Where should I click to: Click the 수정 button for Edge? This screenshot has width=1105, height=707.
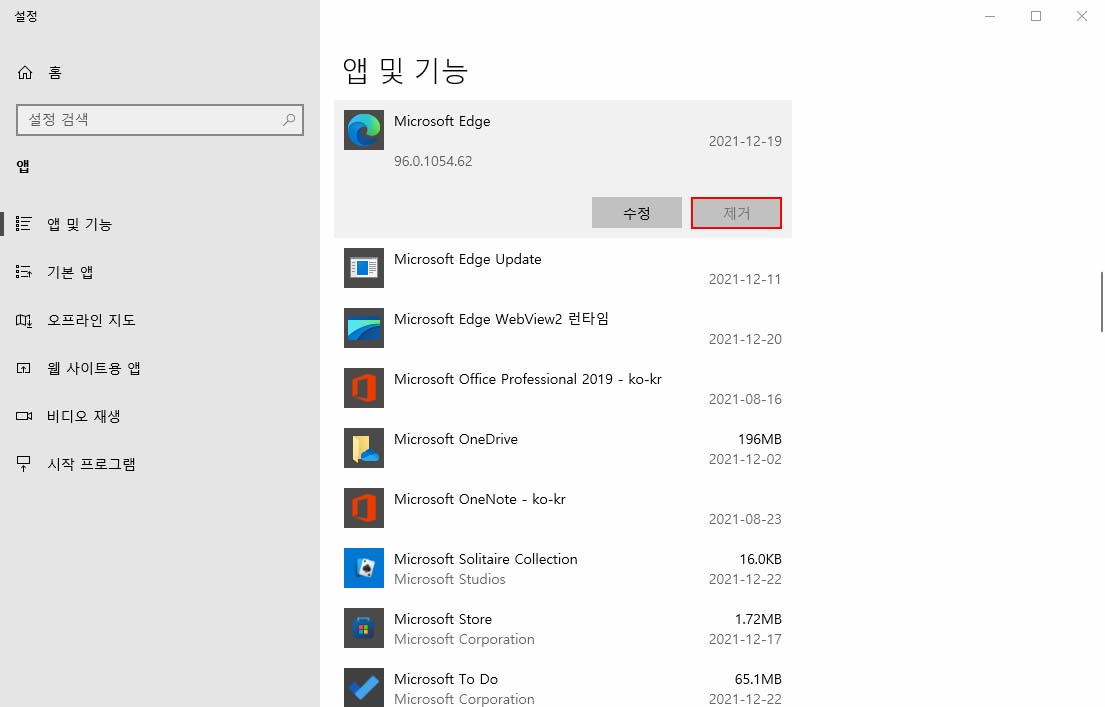(636, 213)
